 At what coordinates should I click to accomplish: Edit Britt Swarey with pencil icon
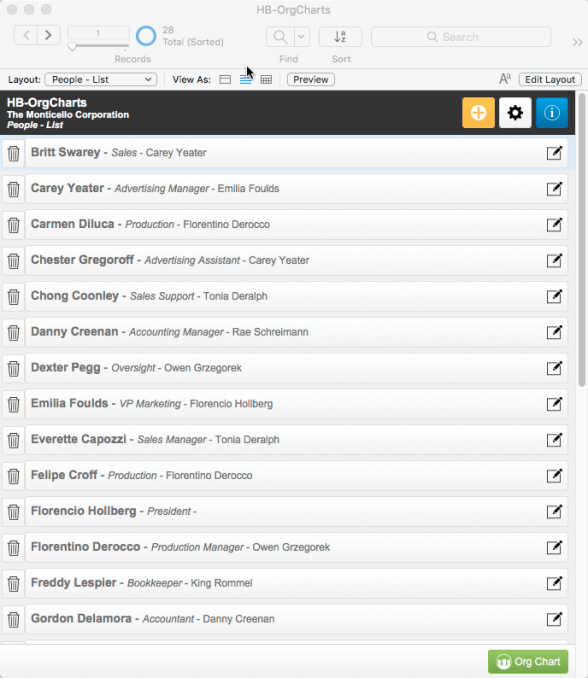coord(554,153)
